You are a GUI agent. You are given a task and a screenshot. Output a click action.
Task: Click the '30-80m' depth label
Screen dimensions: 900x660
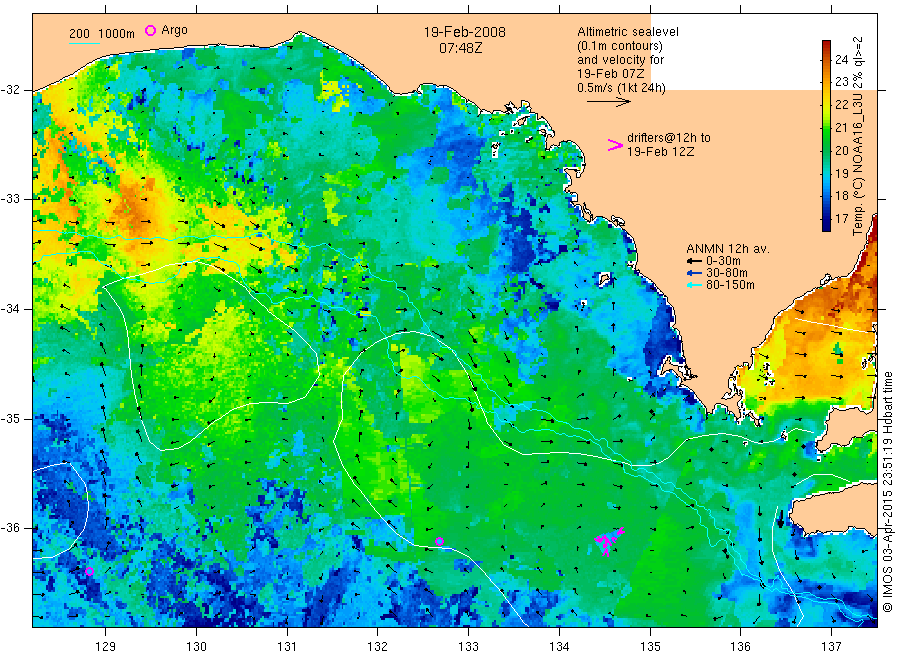(x=727, y=273)
